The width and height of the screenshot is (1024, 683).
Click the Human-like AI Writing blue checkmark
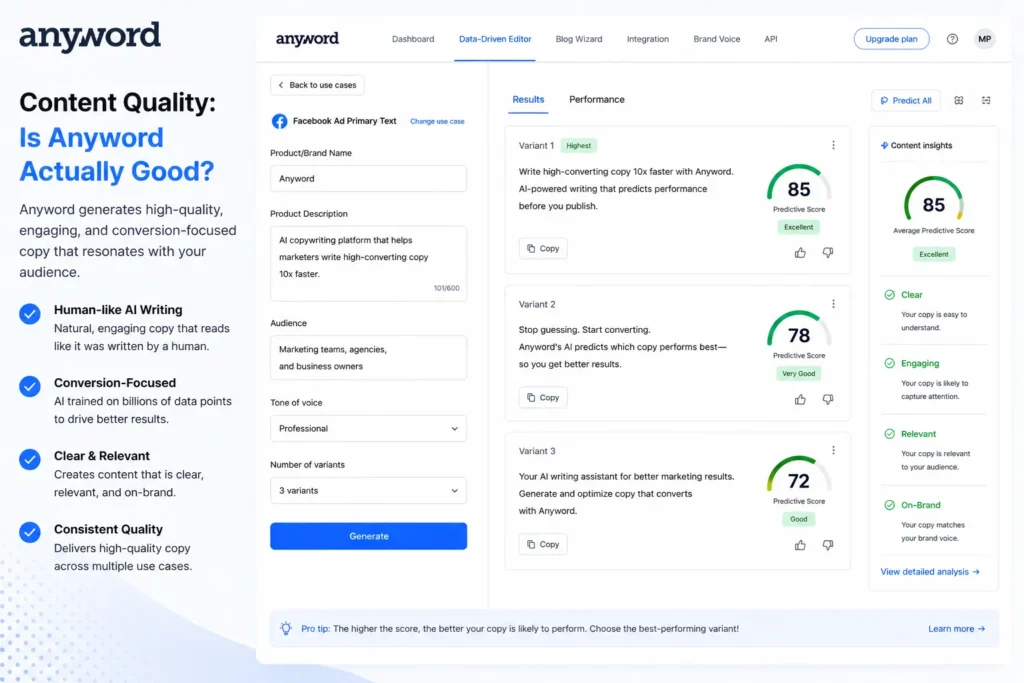[x=29, y=313]
